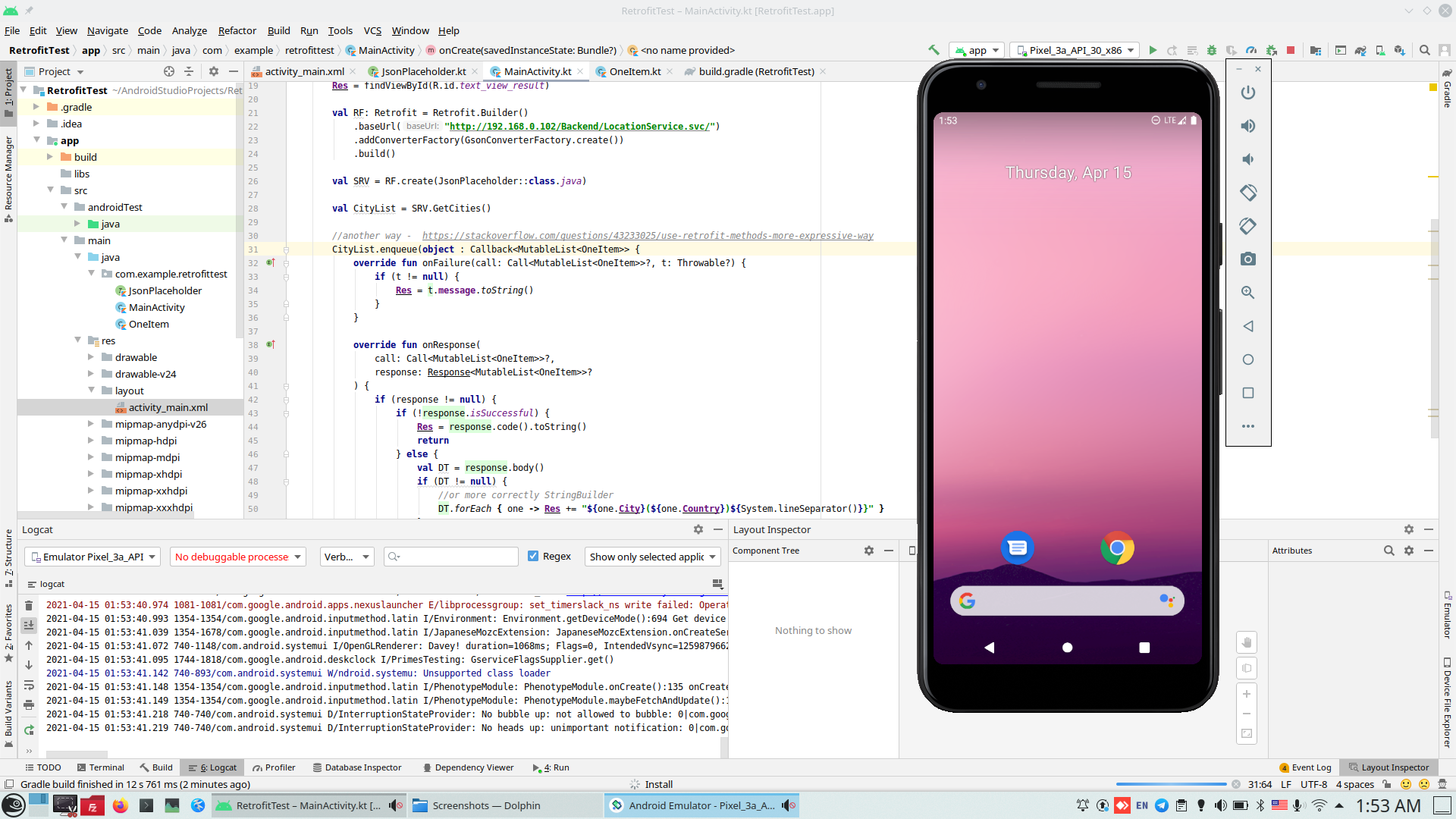This screenshot has height=819, width=1456.
Task: Expand the drawable folder
Action: coord(91,357)
